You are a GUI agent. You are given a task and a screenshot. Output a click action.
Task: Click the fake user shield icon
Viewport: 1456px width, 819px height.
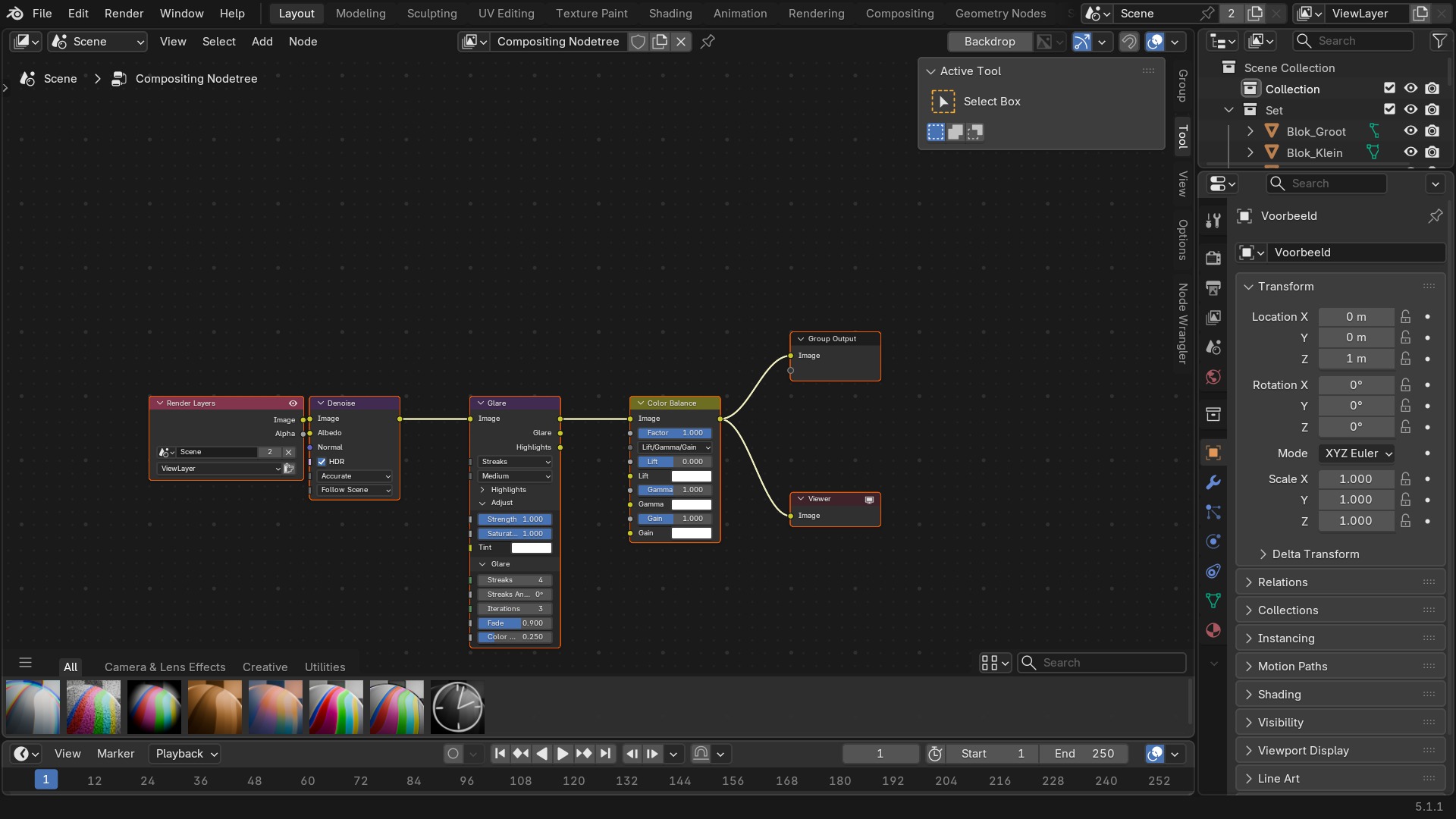[639, 42]
